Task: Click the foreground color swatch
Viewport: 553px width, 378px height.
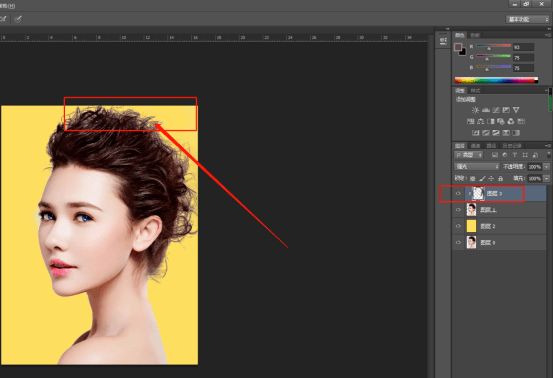Action: tap(458, 47)
